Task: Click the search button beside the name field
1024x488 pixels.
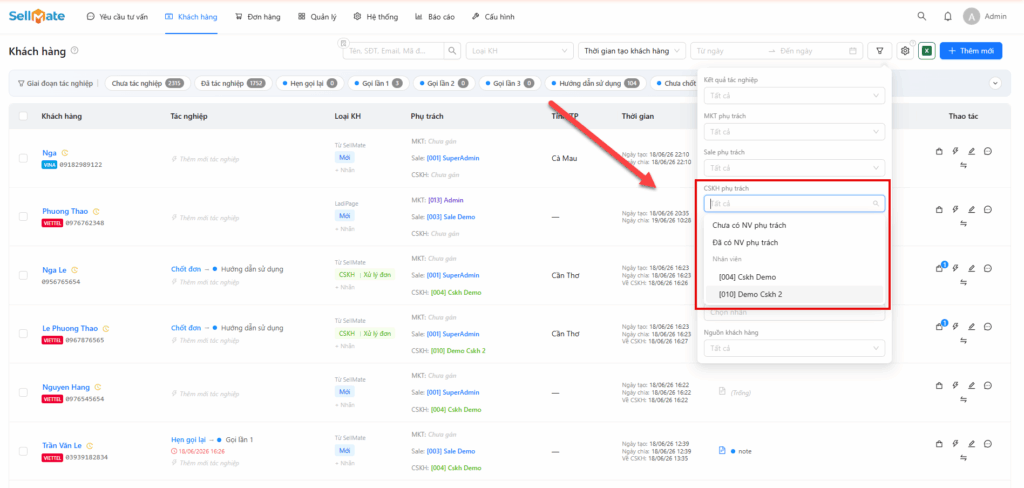Action: (x=453, y=50)
